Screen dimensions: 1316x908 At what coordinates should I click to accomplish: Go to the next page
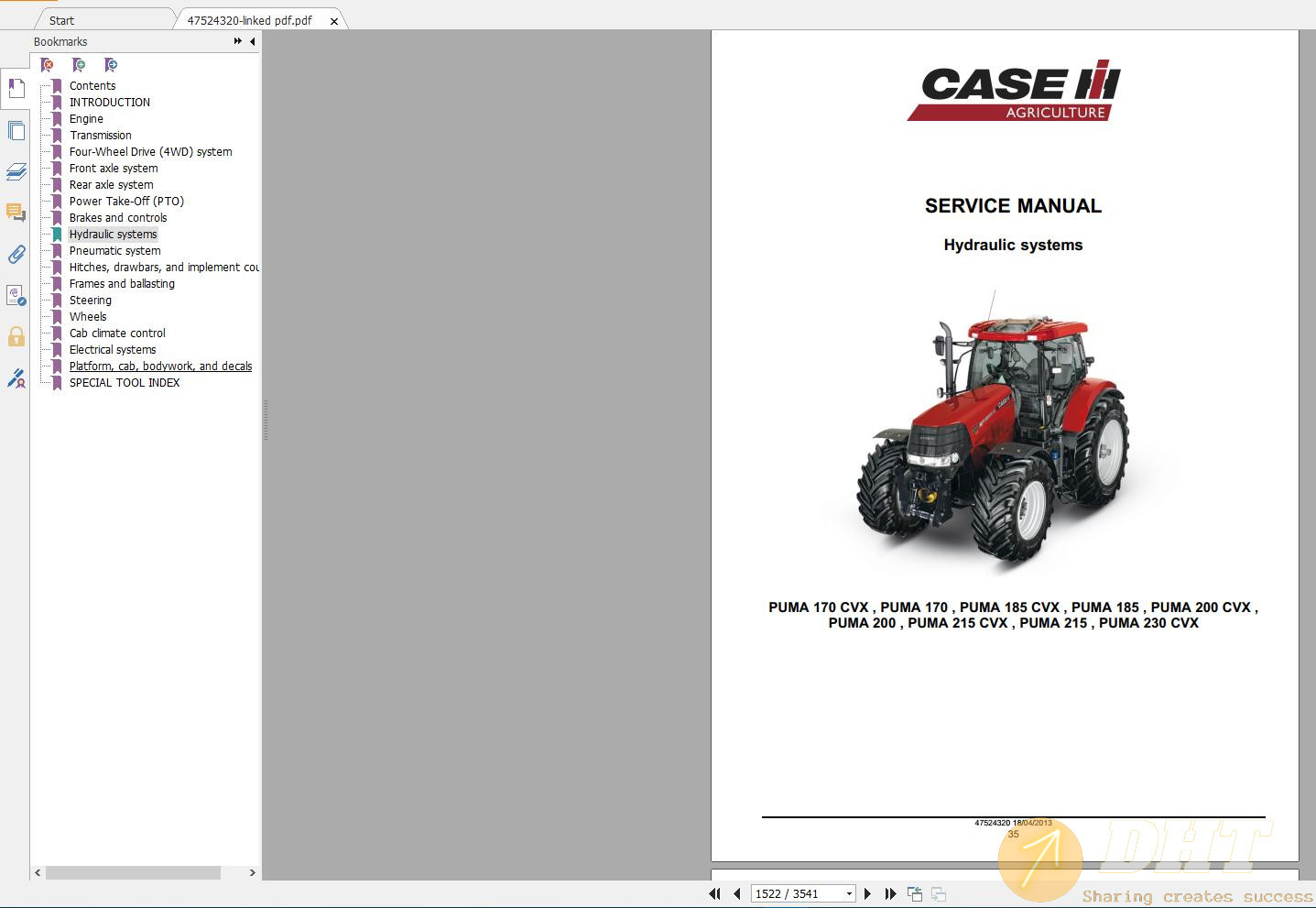tap(867, 892)
